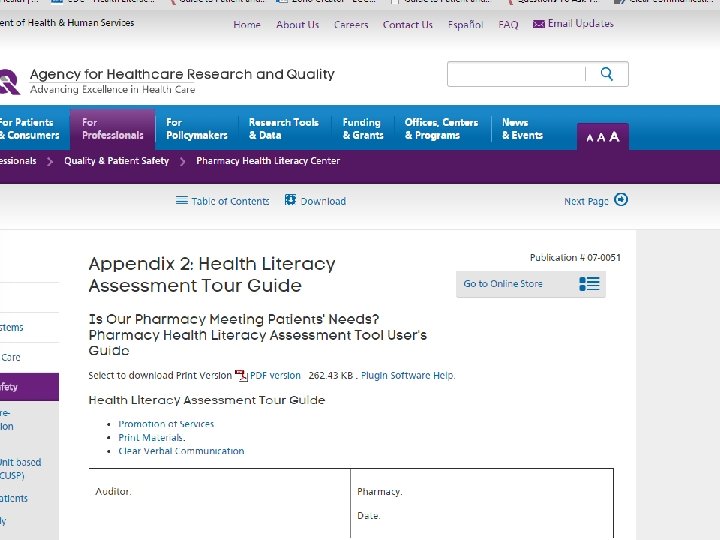Viewport: 720px width, 540px height.
Task: Click the PDF file icon
Action: [x=241, y=375]
